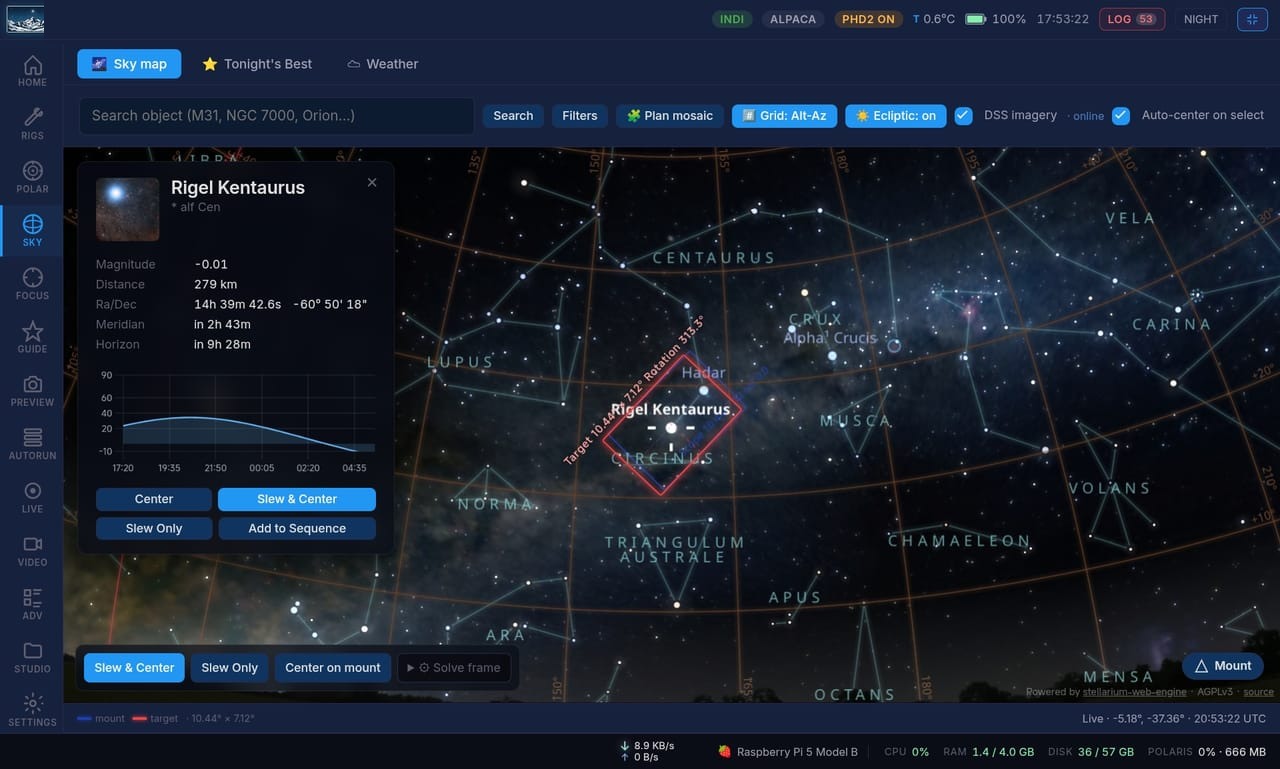This screenshot has height=769, width=1280.
Task: Uncheck the DSS imagery checkbox
Action: tap(963, 115)
